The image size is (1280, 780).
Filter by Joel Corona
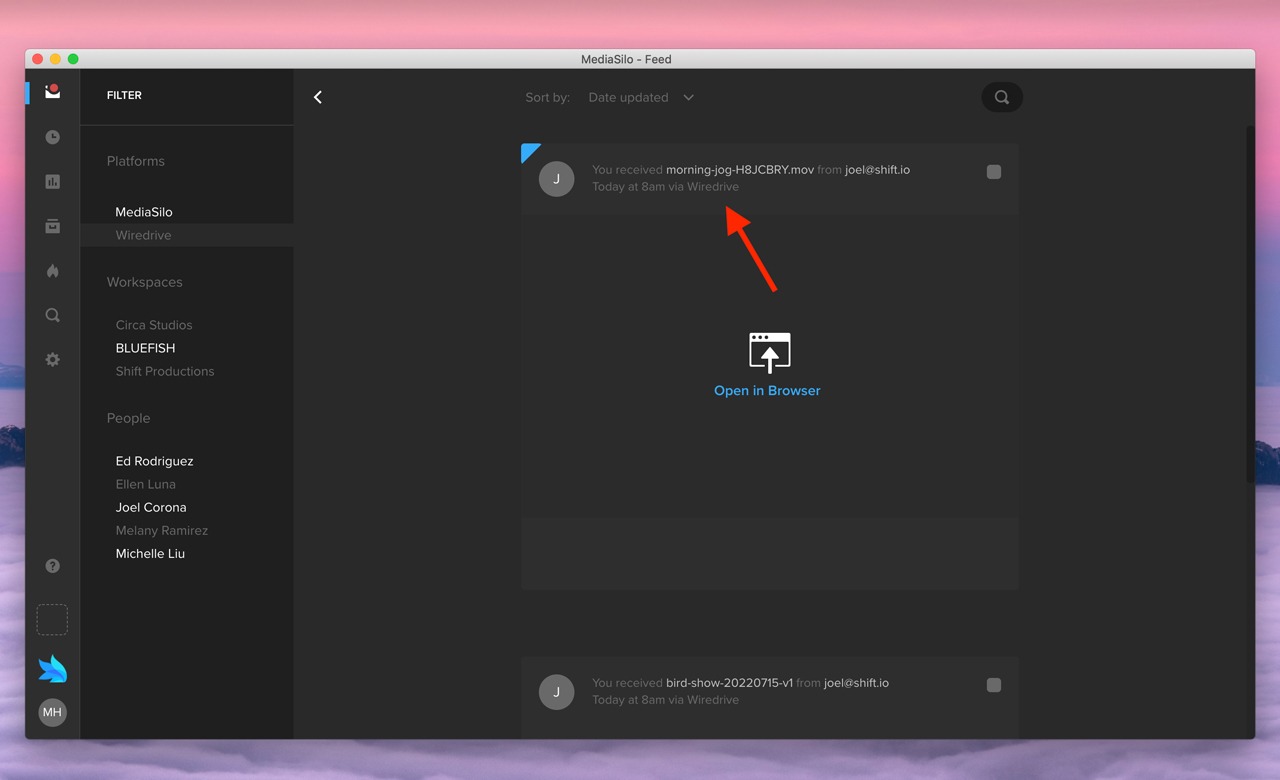coord(151,507)
